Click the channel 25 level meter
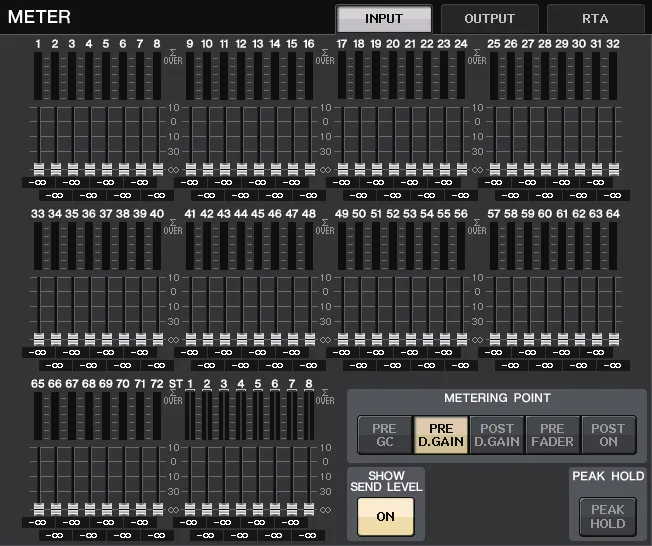This screenshot has height=546, width=652. click(494, 76)
